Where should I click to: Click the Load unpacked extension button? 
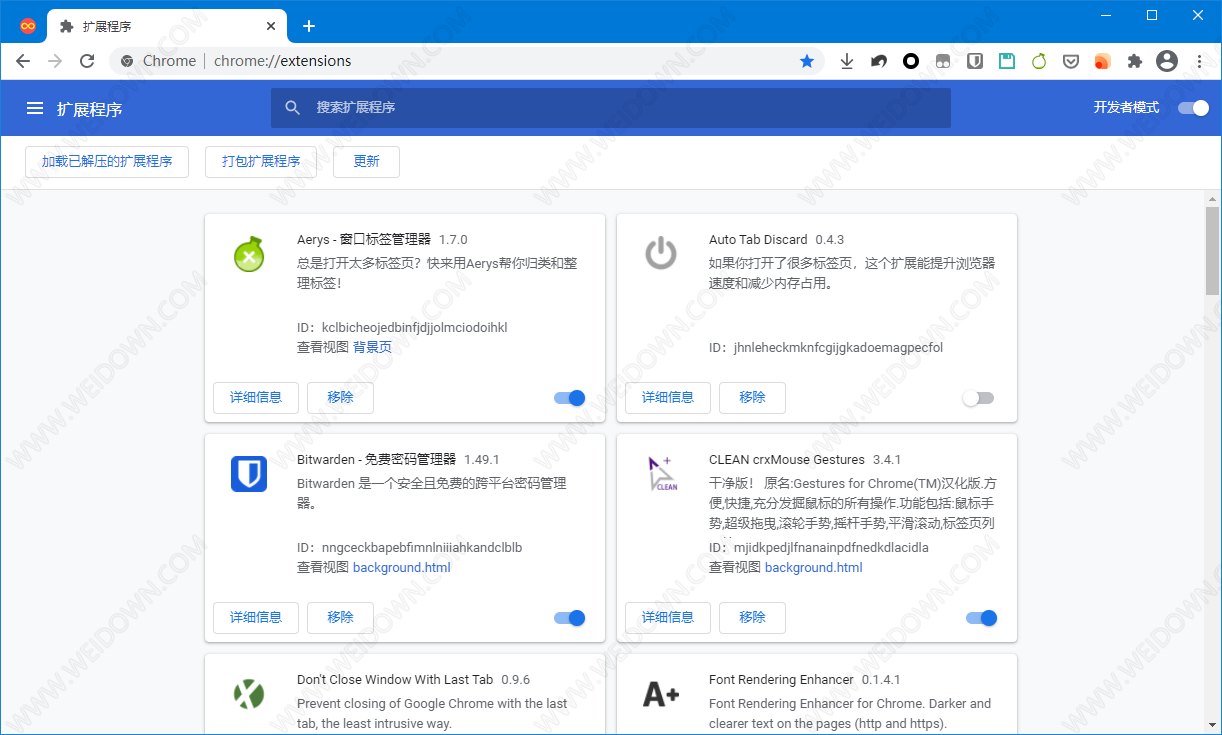107,161
